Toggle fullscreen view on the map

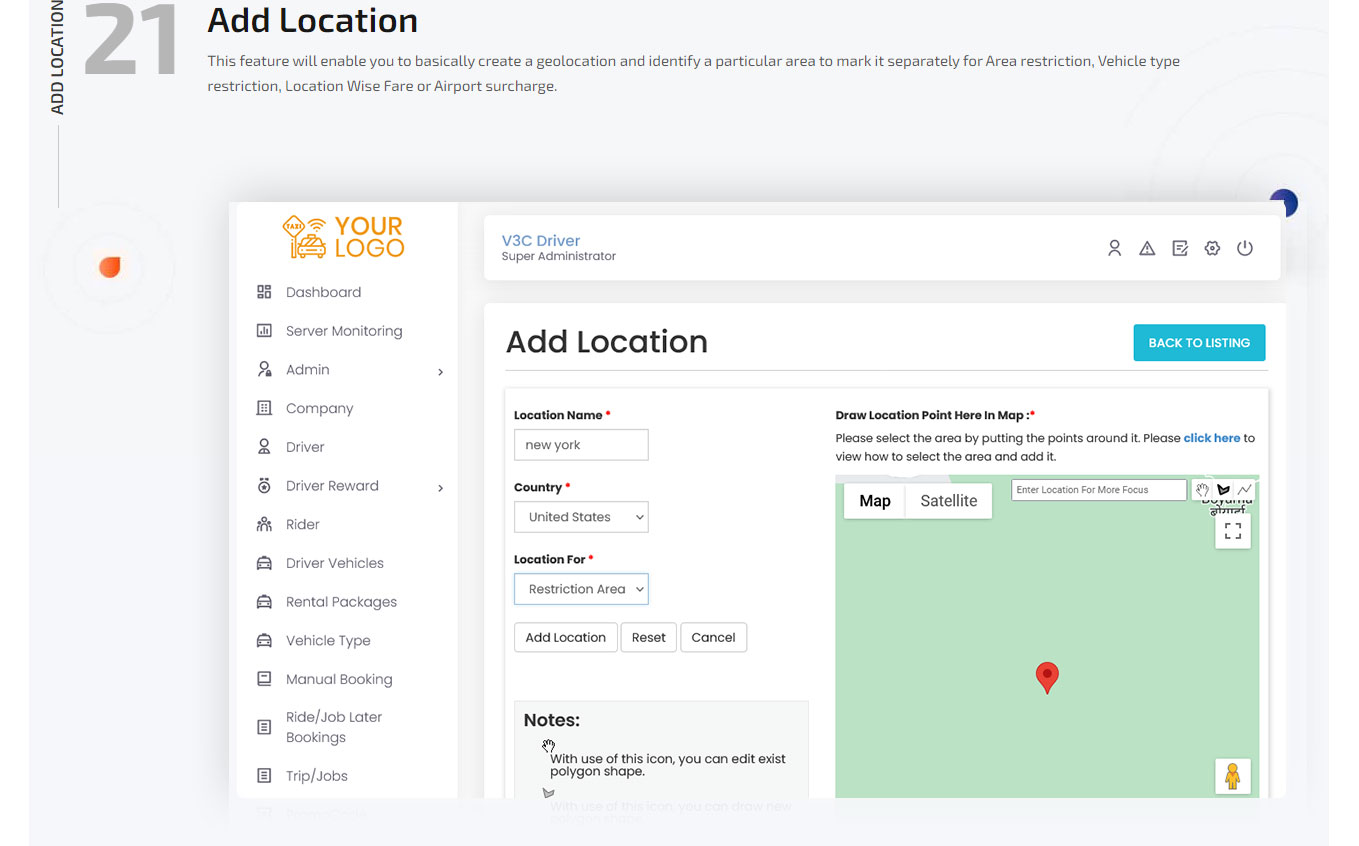(x=1233, y=531)
